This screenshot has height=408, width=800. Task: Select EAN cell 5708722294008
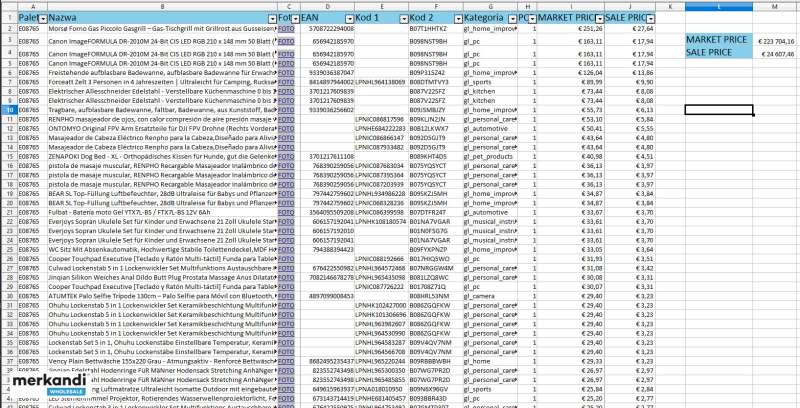point(327,29)
